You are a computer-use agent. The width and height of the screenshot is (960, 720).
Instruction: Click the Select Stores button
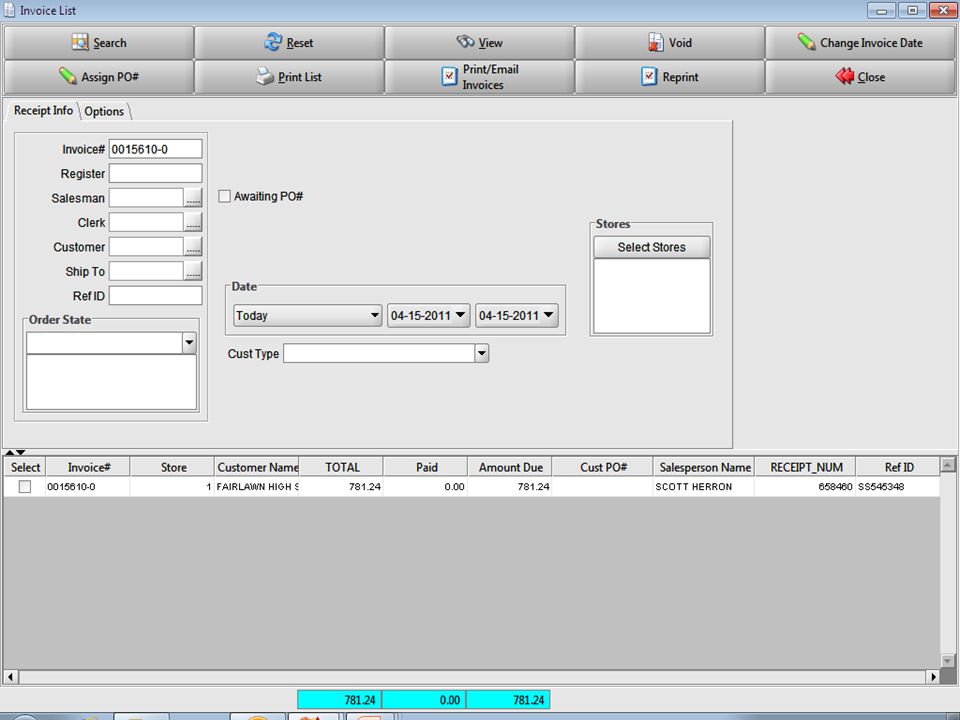point(651,247)
